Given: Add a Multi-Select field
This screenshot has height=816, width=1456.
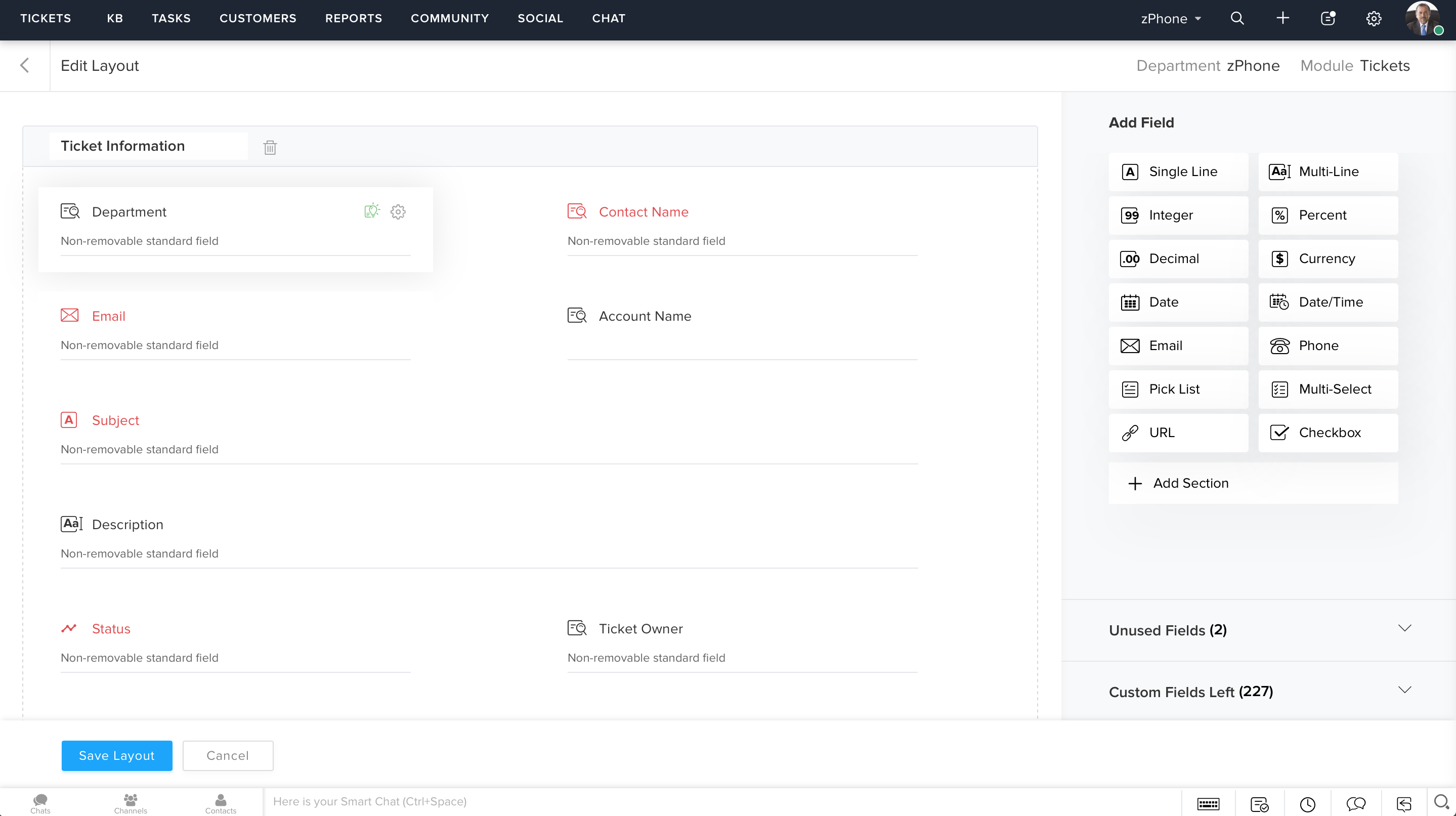Looking at the screenshot, I should tap(1327, 390).
